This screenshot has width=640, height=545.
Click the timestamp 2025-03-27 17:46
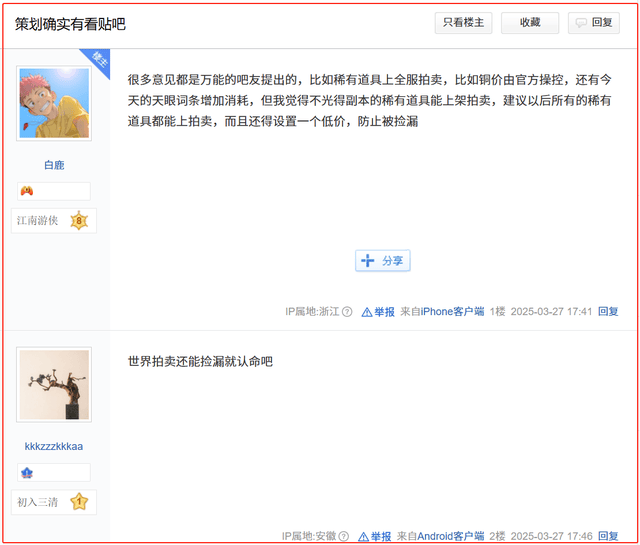click(551, 536)
